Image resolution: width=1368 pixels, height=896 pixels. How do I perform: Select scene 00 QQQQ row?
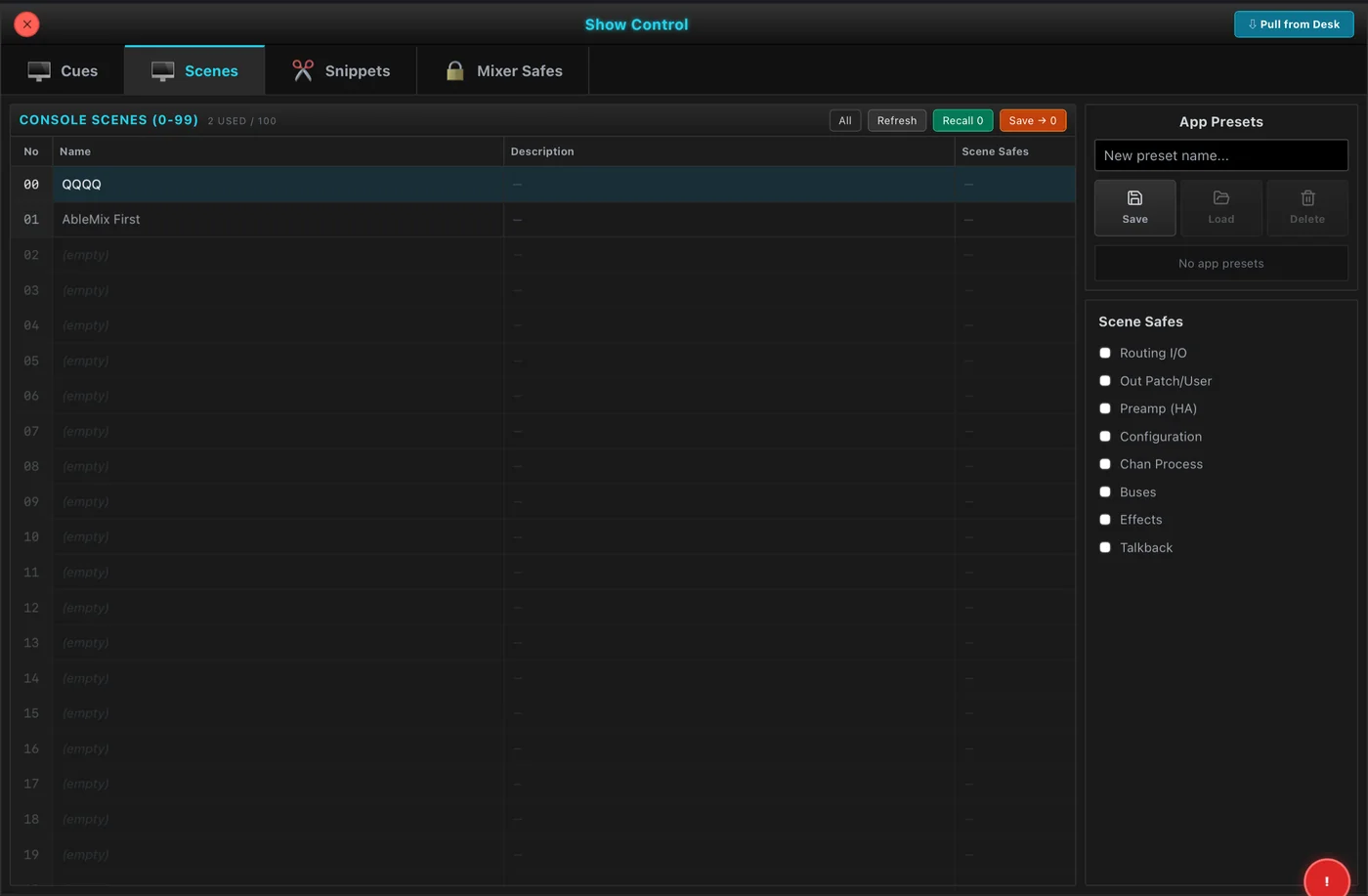coord(542,184)
